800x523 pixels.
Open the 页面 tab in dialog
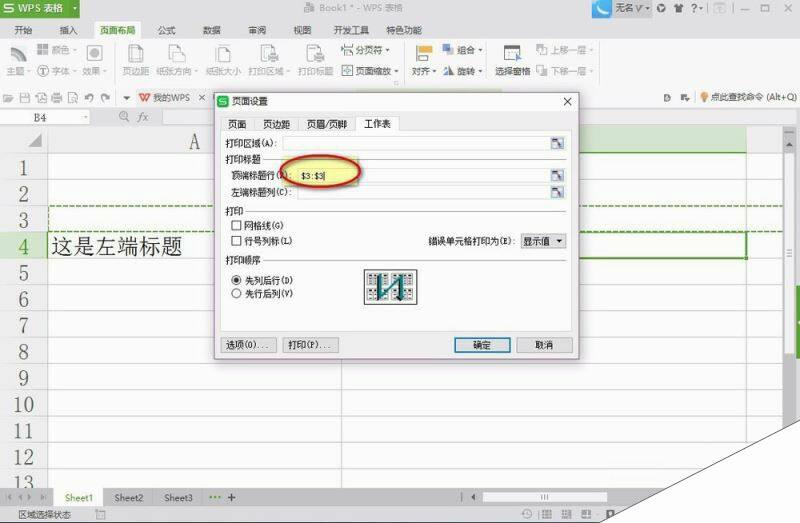coord(237,124)
